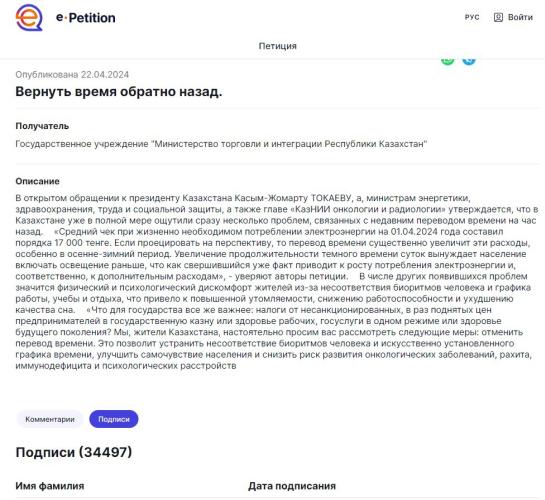
Task: Share the petition via WhatsApp icon
Action: click(x=448, y=60)
